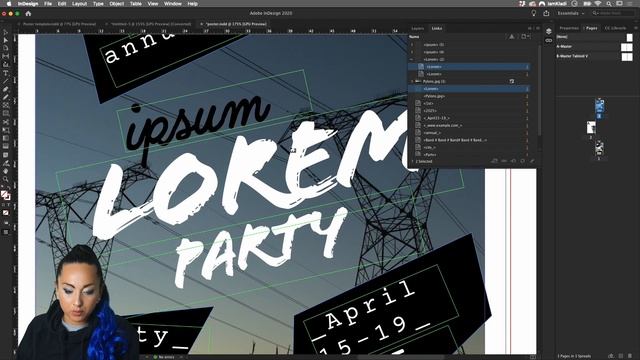Click the lightbulb Learn icon
The image size is (640, 360).
pyautogui.click(x=533, y=13)
